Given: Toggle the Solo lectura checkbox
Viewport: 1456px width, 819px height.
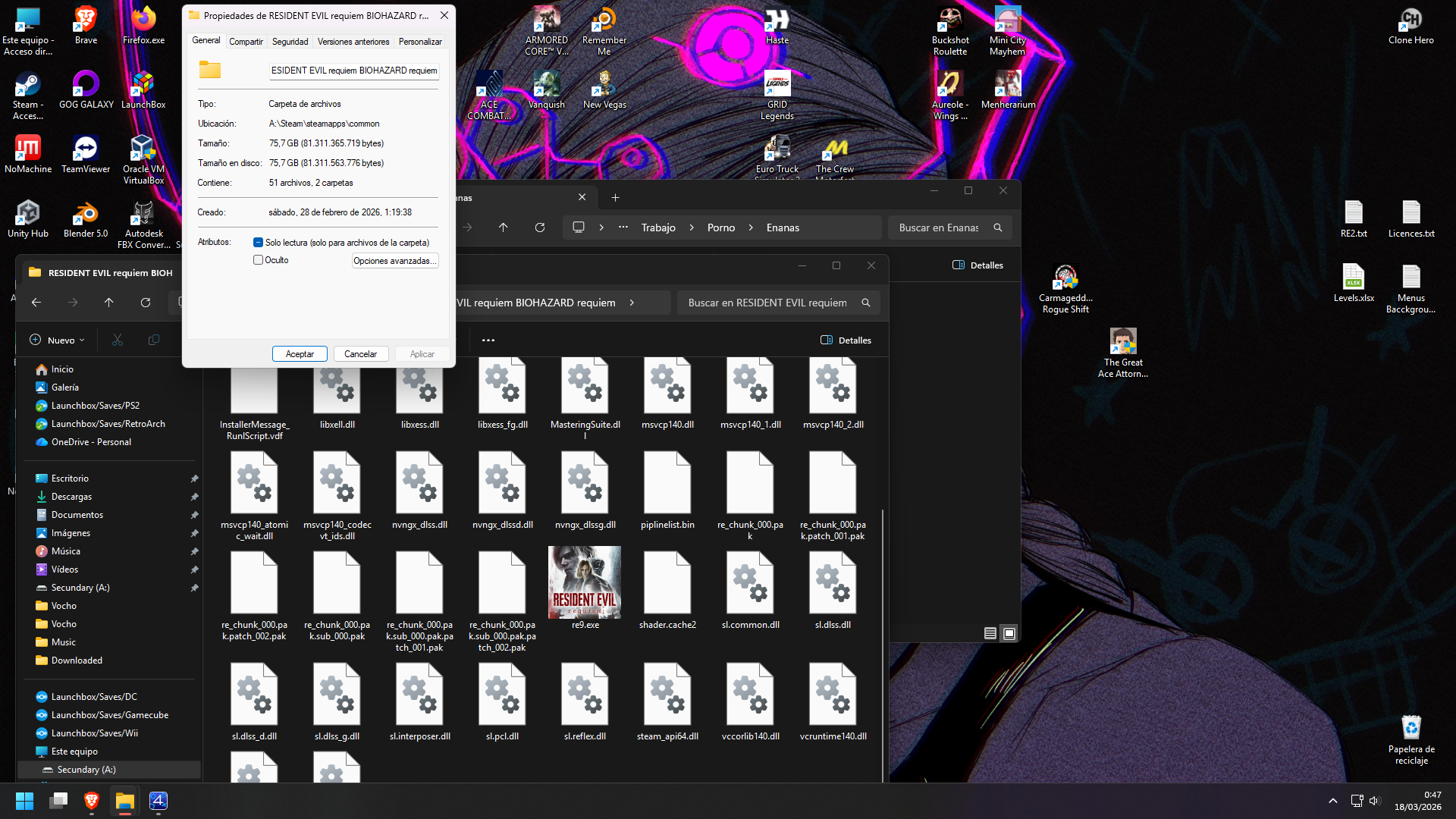Looking at the screenshot, I should coord(259,243).
